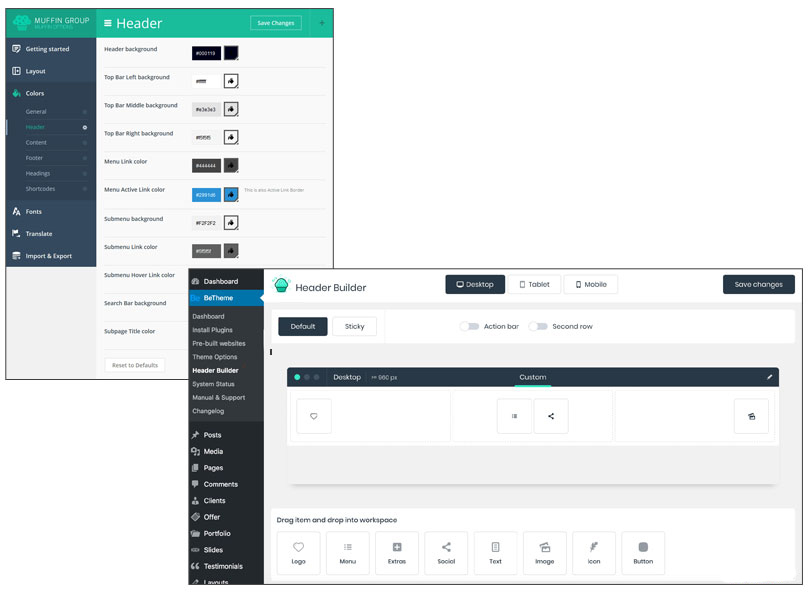Viewport: 808px width, 592px height.
Task: Click the dark Save changes button
Action: (758, 284)
